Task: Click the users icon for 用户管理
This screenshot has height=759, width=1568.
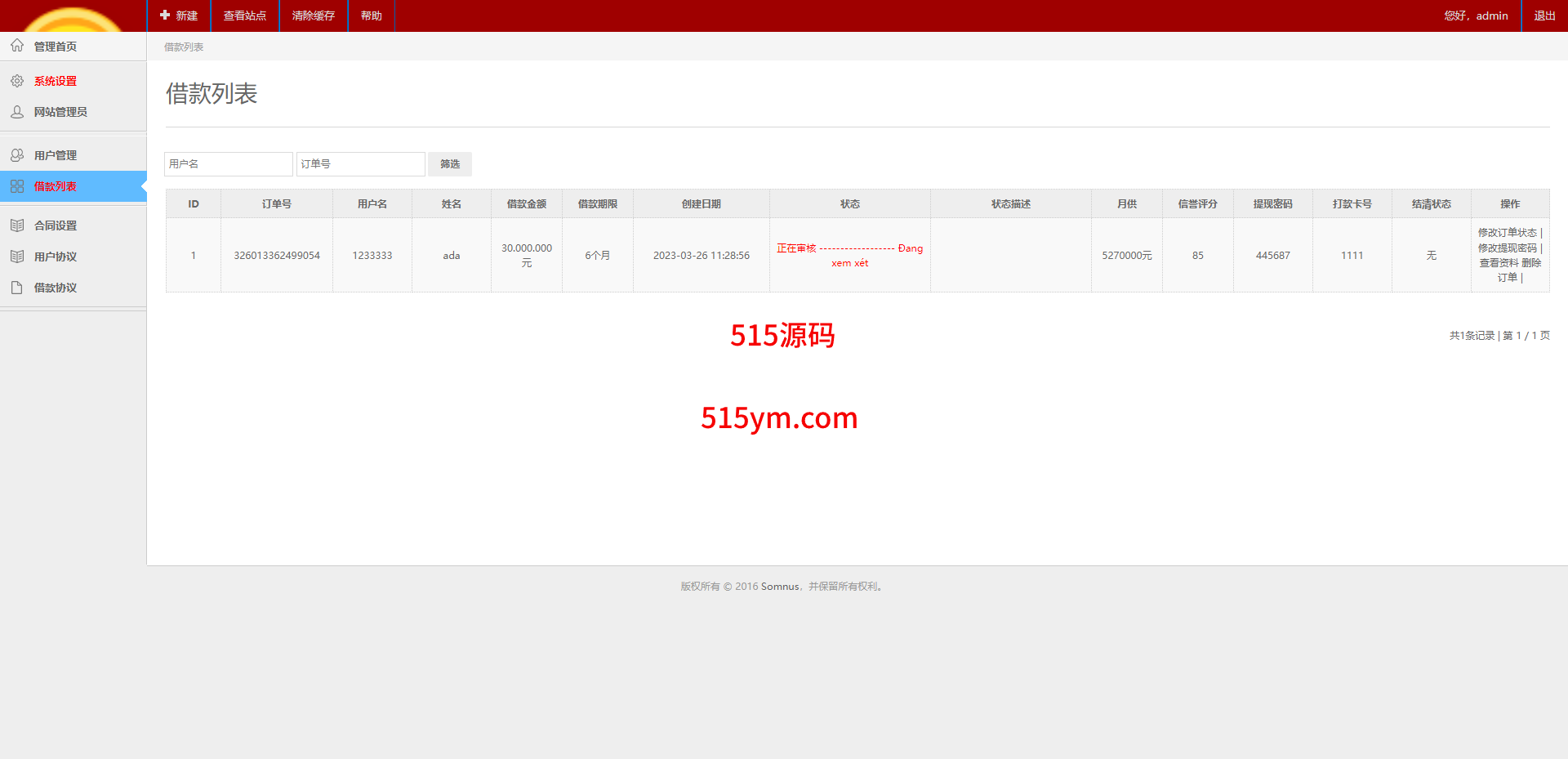Action: point(17,155)
